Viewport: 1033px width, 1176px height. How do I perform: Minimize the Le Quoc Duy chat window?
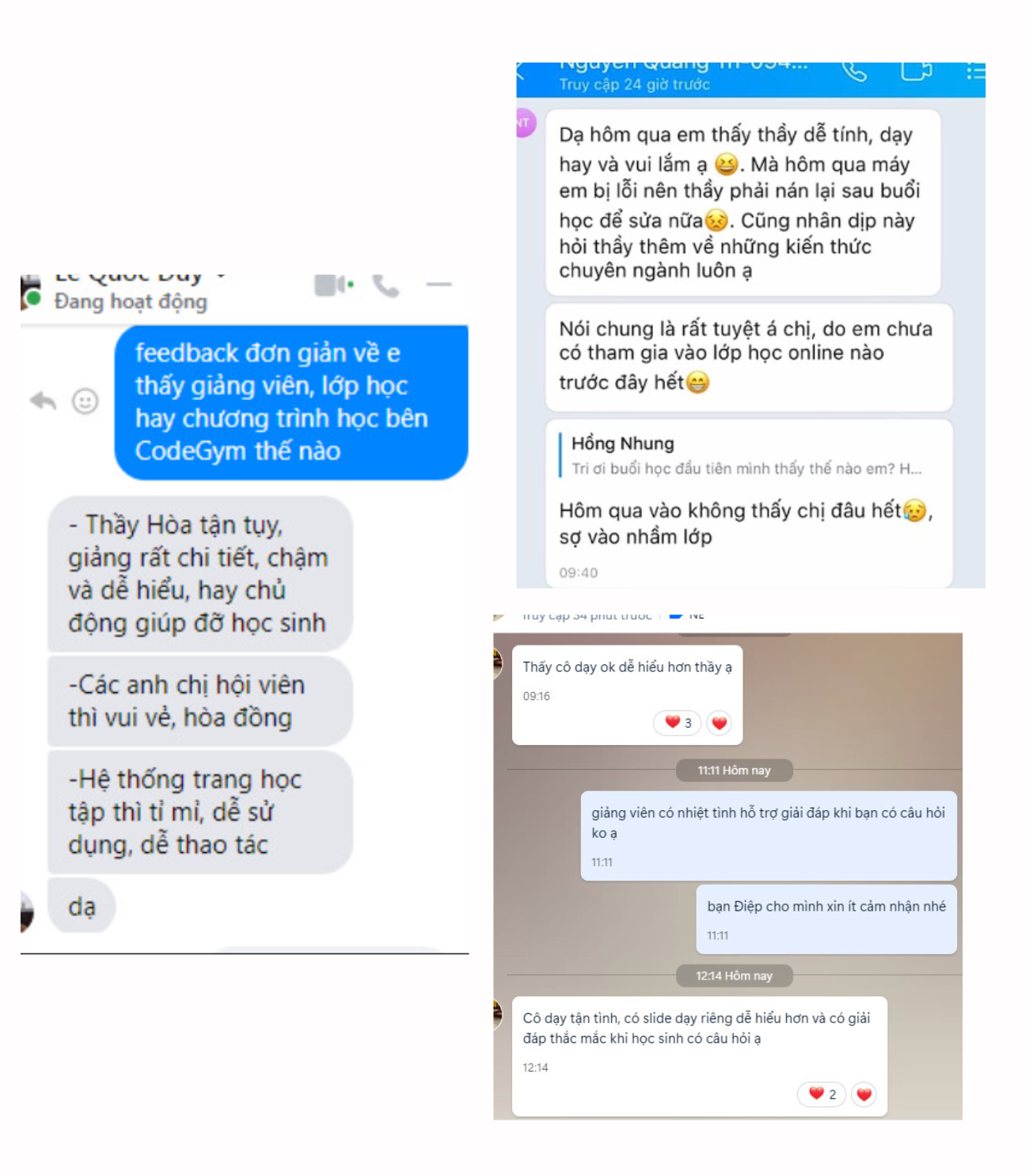pyautogui.click(x=439, y=284)
